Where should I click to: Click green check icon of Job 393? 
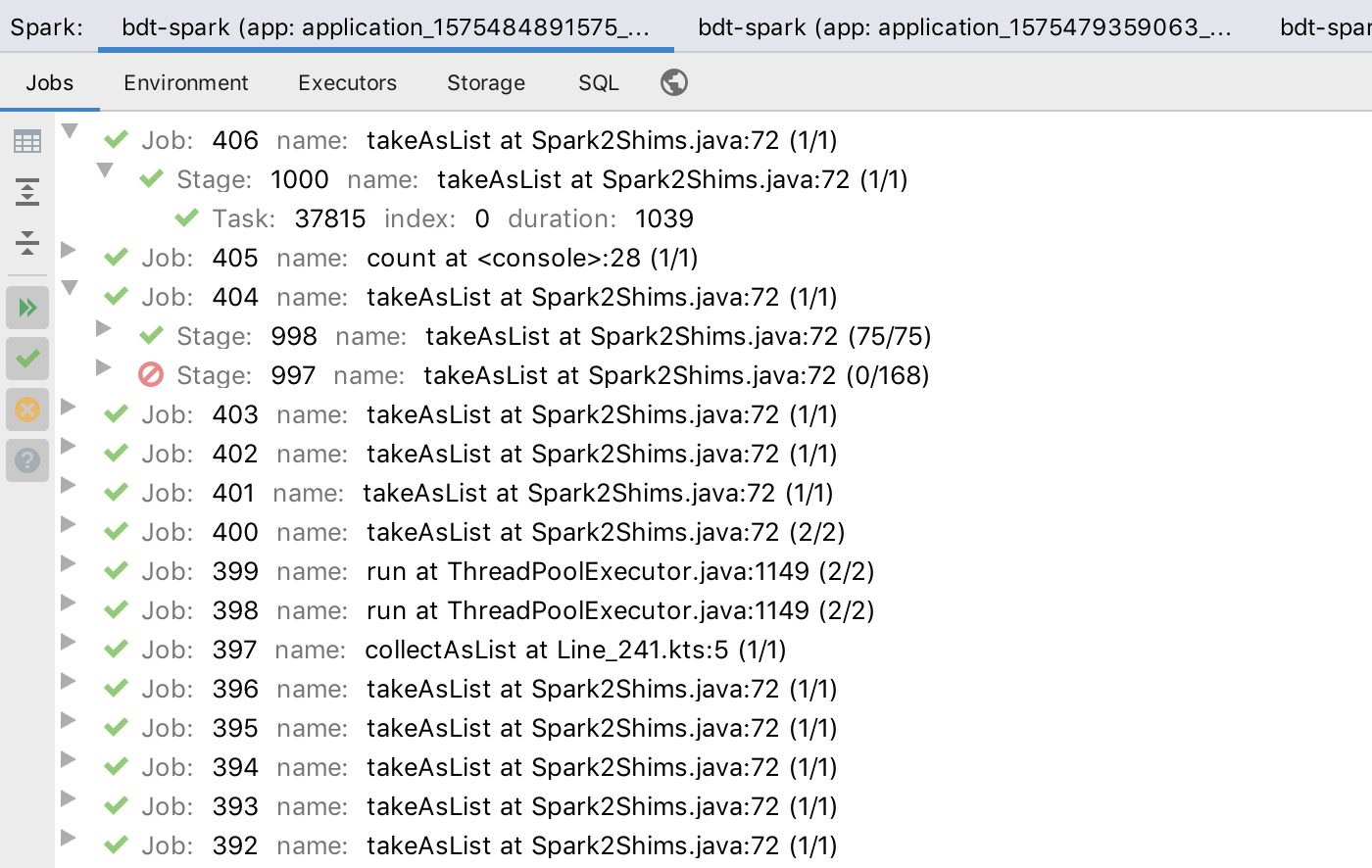[117, 805]
